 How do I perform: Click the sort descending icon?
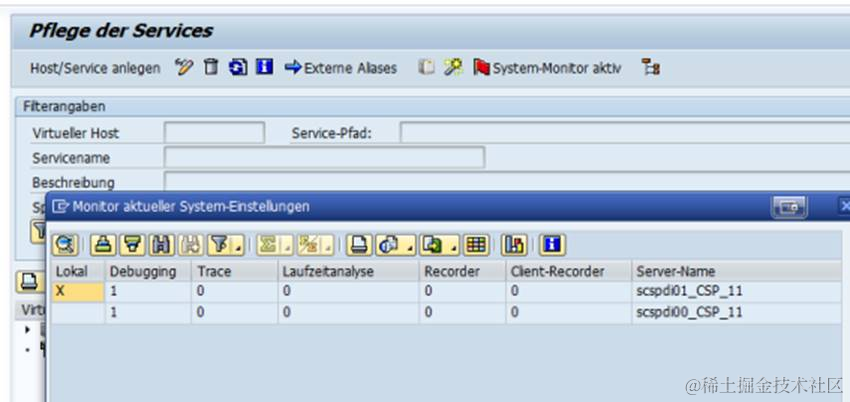[x=132, y=245]
